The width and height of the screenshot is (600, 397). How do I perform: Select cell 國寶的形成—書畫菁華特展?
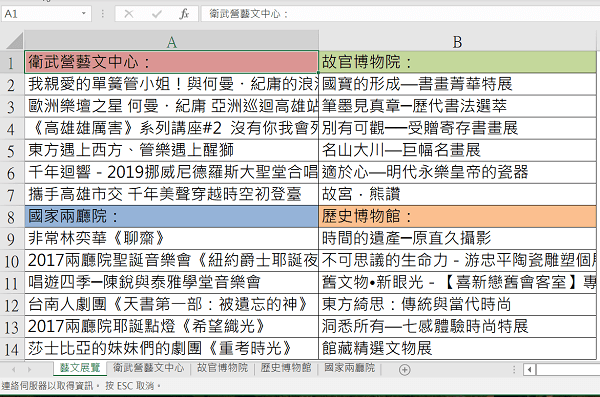pyautogui.click(x=457, y=84)
